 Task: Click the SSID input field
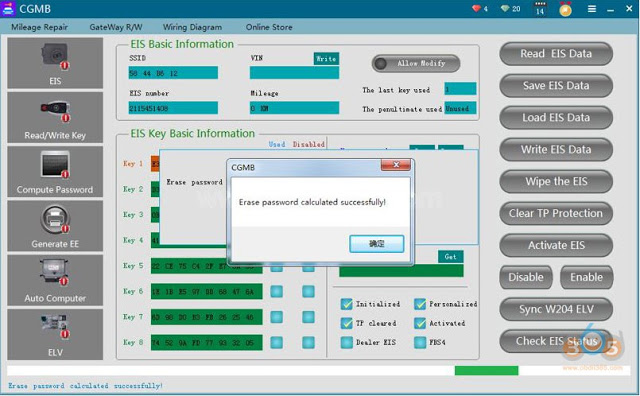(173, 73)
